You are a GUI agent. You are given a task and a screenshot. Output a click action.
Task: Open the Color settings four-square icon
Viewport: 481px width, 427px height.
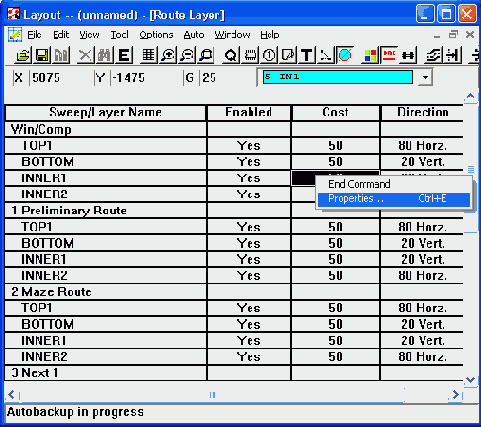[x=370, y=55]
